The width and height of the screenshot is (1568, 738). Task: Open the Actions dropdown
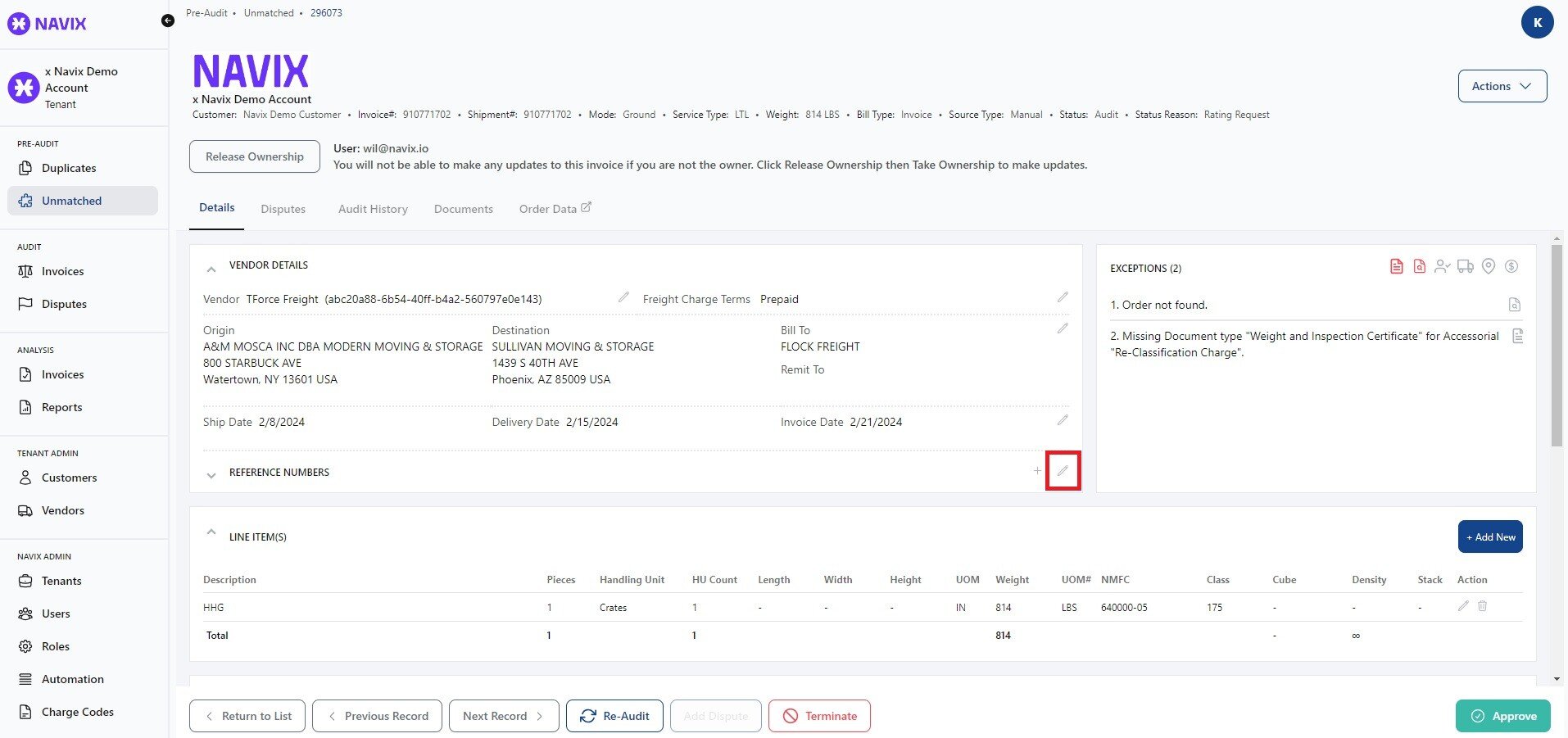(x=1502, y=86)
